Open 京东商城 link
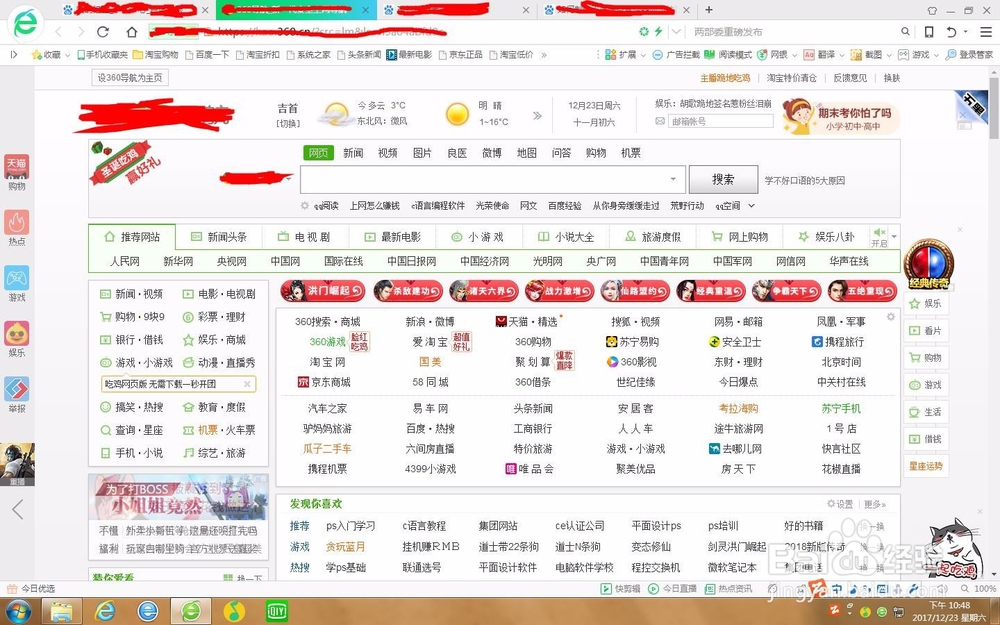The width and height of the screenshot is (1000, 625). tap(323, 382)
